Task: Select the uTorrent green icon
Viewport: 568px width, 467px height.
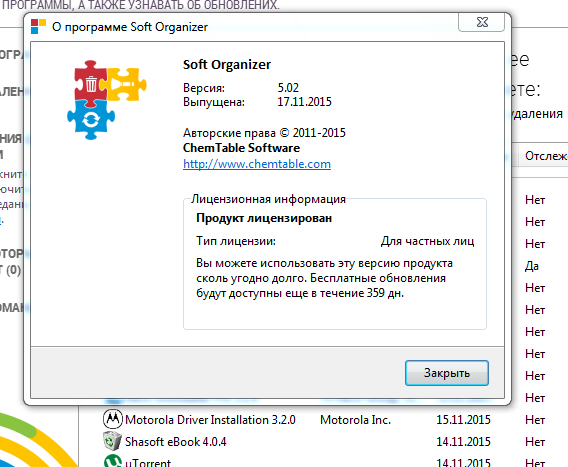Action: (x=113, y=461)
